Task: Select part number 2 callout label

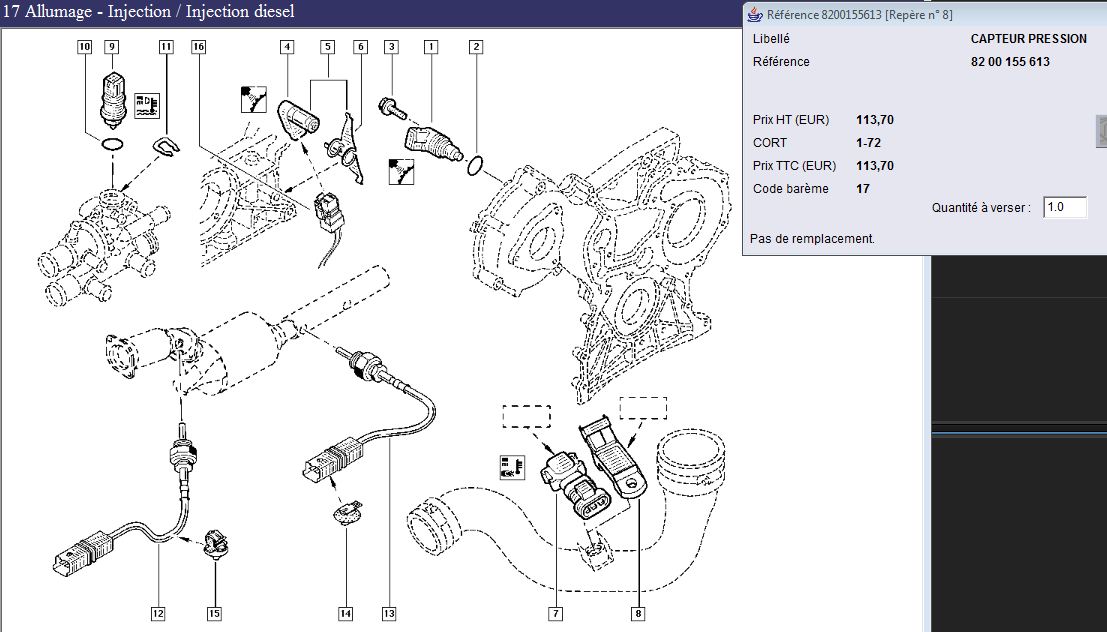Action: coord(476,47)
